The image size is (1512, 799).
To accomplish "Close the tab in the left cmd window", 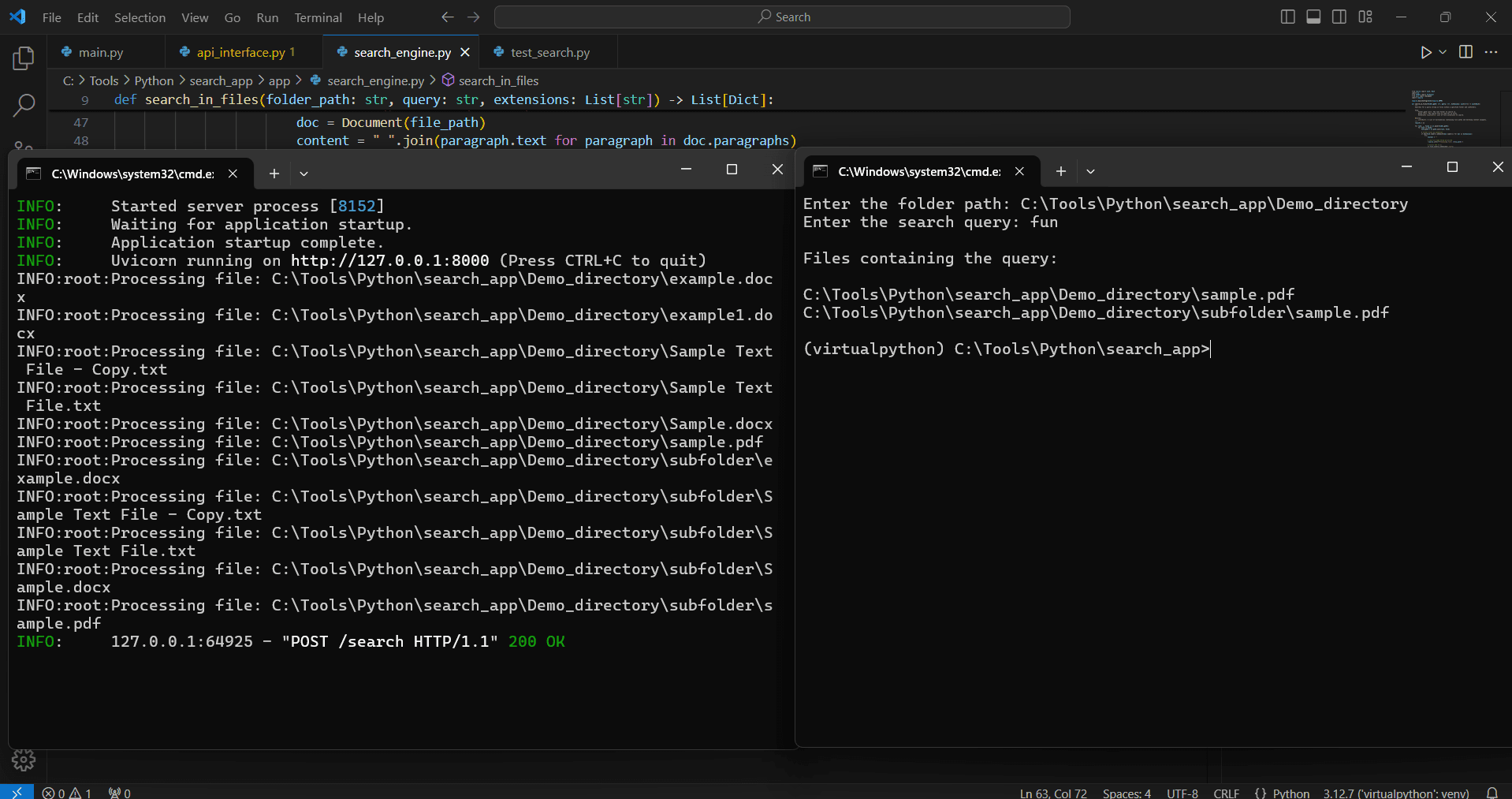I will click(233, 174).
